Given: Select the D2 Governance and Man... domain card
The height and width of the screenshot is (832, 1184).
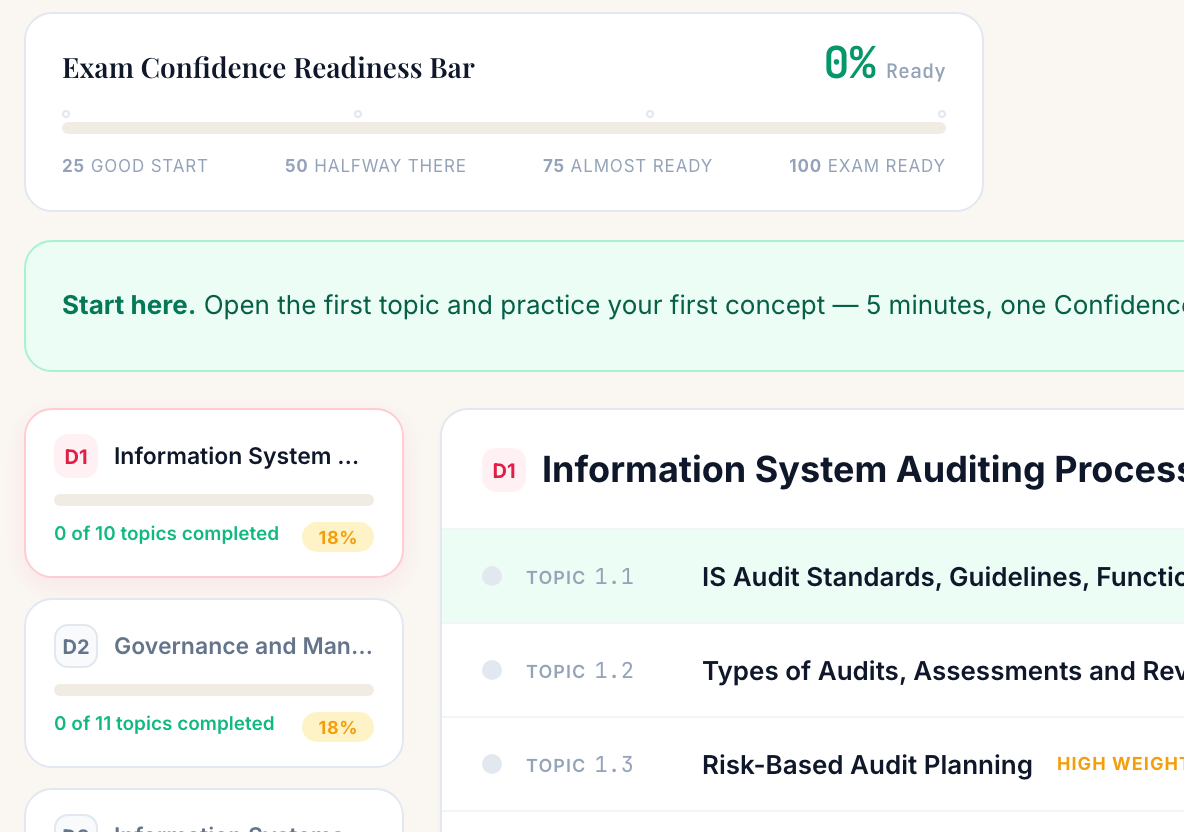Looking at the screenshot, I should [x=214, y=683].
